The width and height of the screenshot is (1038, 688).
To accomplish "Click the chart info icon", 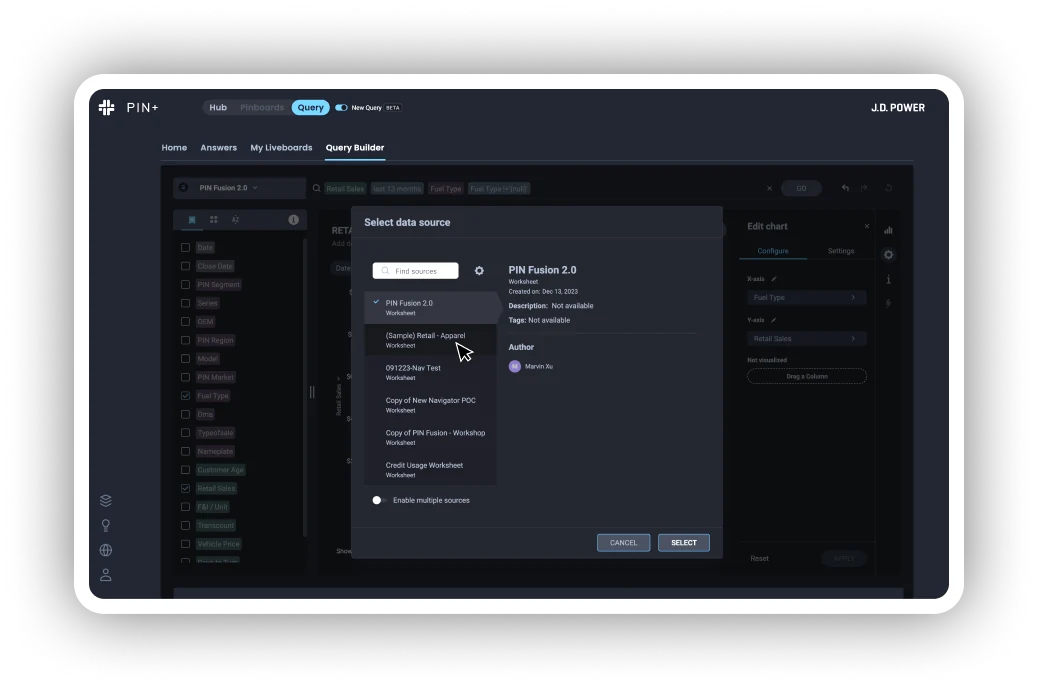I will (888, 279).
